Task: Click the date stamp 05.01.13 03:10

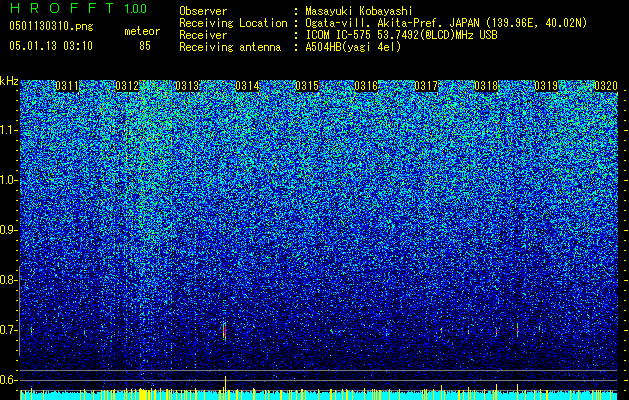Action: (x=51, y=46)
